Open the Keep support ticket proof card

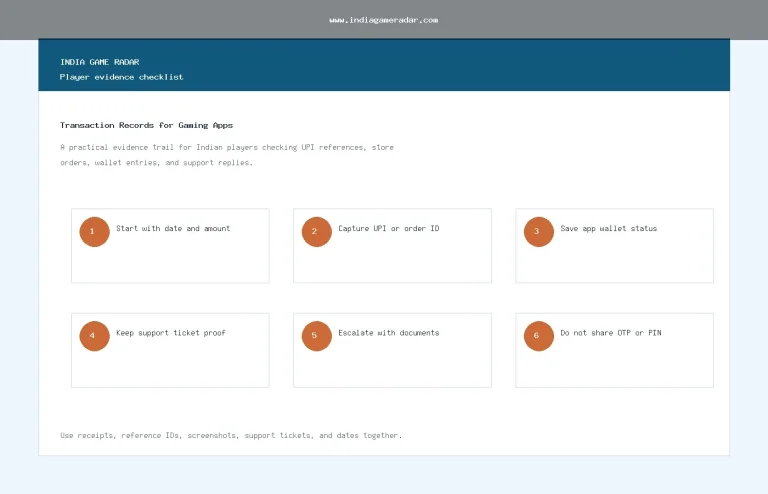[x=170, y=350]
